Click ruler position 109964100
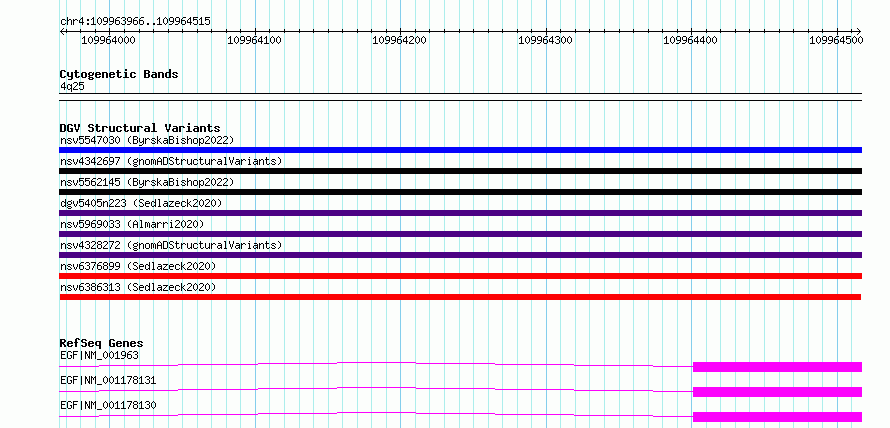 pyautogui.click(x=255, y=40)
